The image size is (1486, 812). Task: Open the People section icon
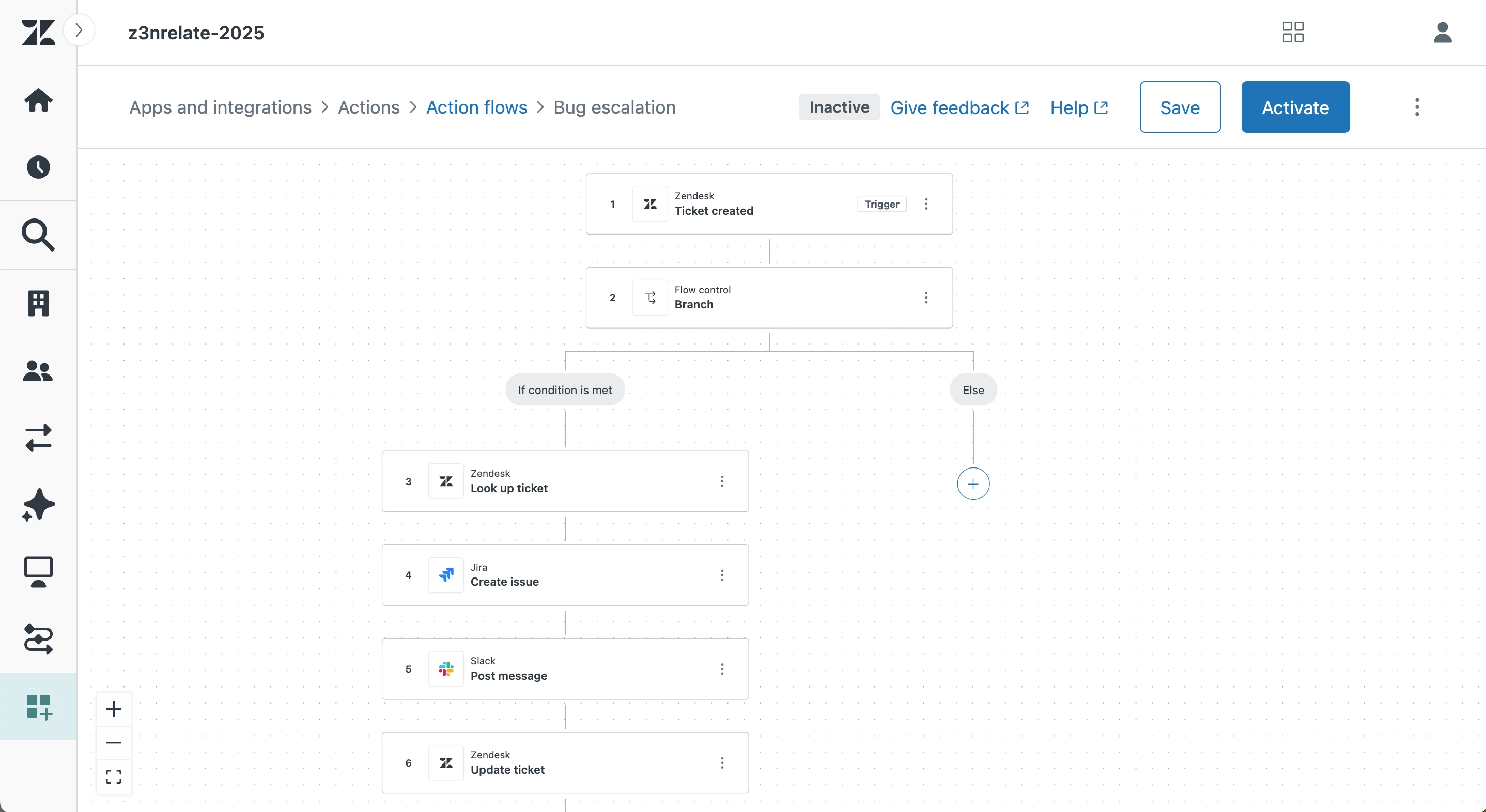38,371
